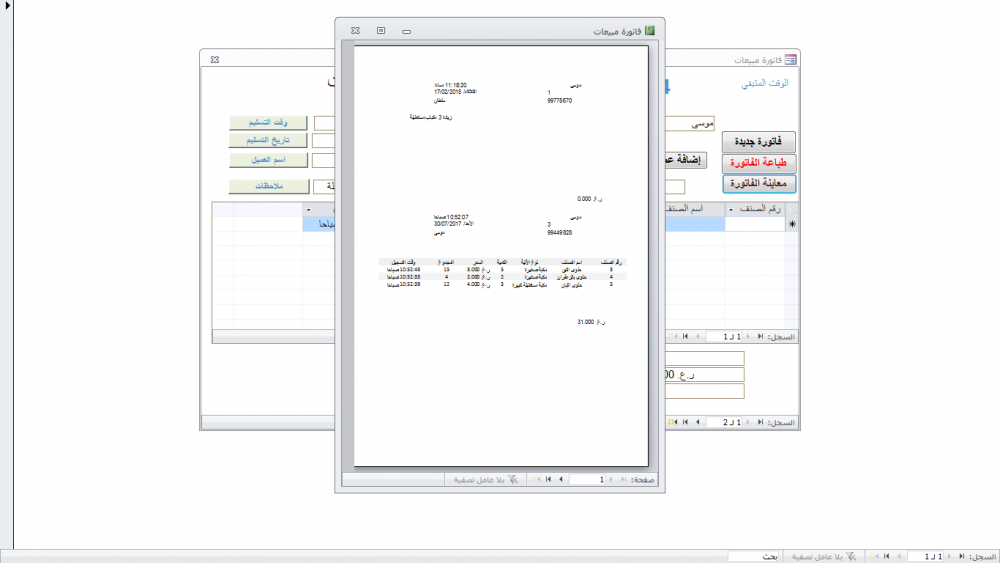Screen dimensions: 1000x563
Task: Click the filter icon in print preview footer
Action: (513, 480)
